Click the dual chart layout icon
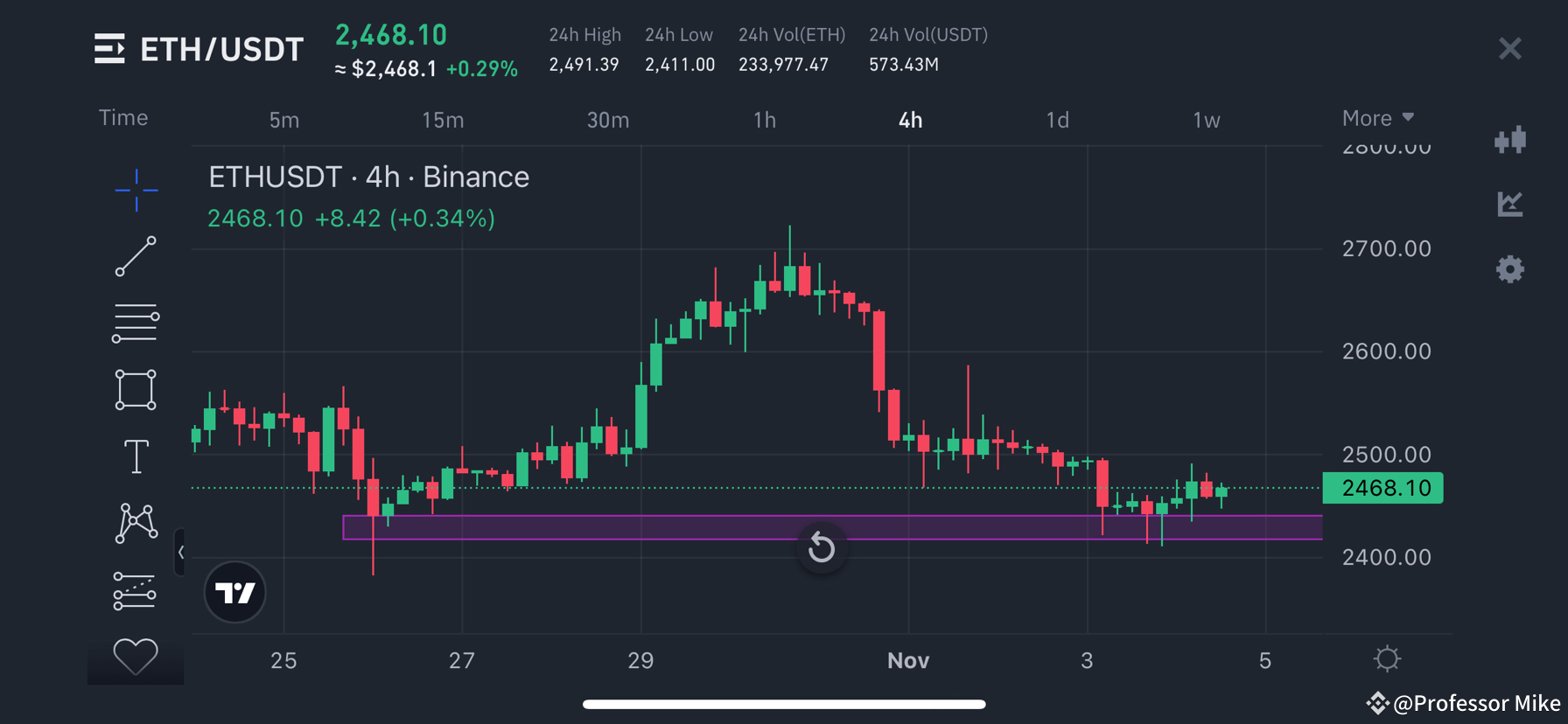Image resolution: width=1568 pixels, height=724 pixels. point(1510,140)
